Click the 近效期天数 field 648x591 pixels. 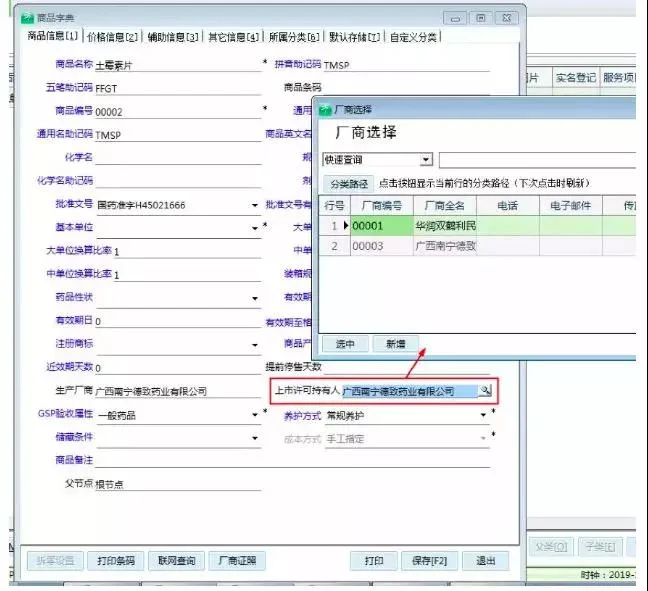pos(178,368)
